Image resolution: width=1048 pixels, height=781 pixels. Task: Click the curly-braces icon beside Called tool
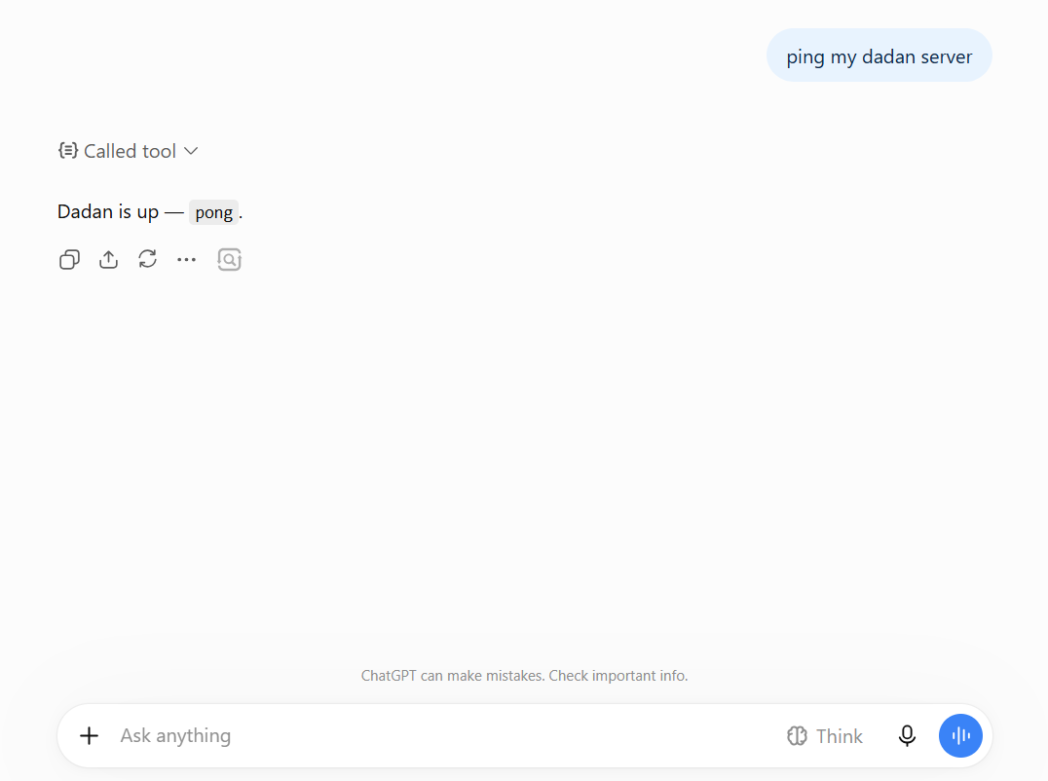click(x=68, y=150)
